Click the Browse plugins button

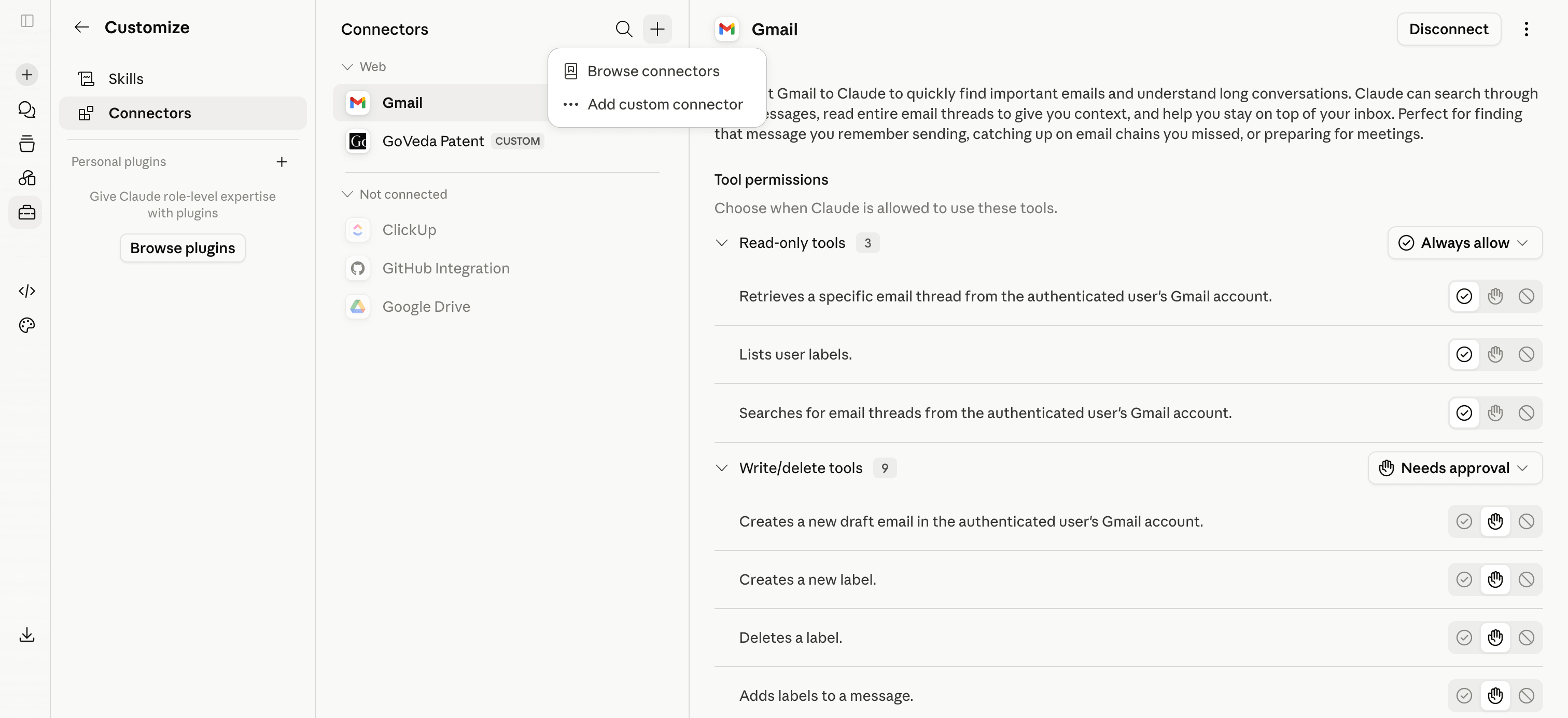click(183, 248)
